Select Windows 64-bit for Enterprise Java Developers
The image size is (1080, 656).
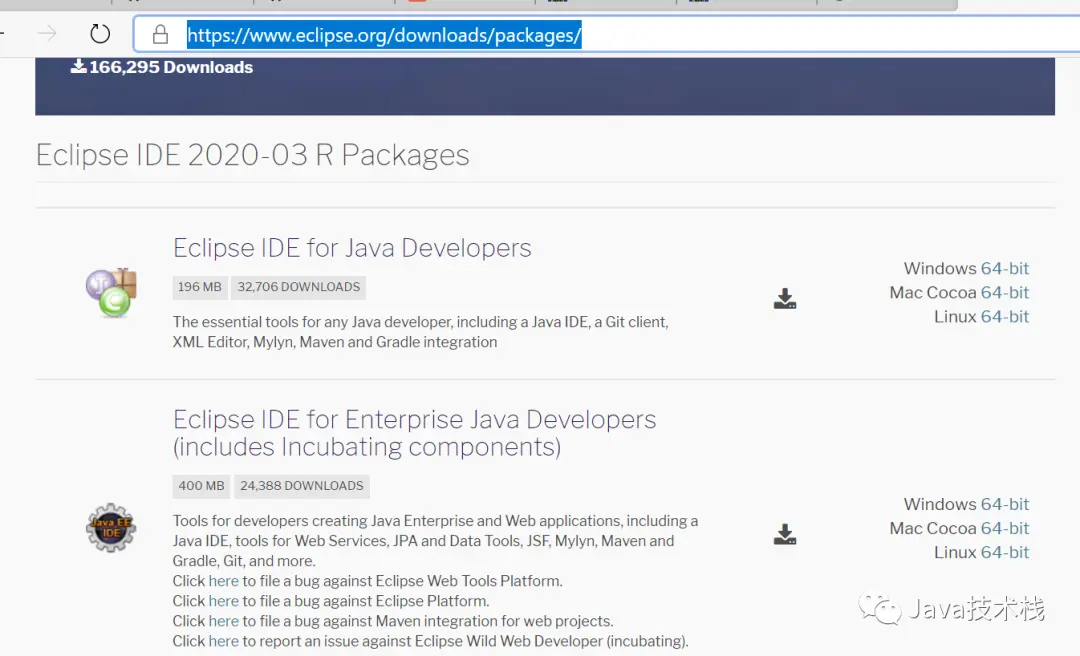[1004, 504]
